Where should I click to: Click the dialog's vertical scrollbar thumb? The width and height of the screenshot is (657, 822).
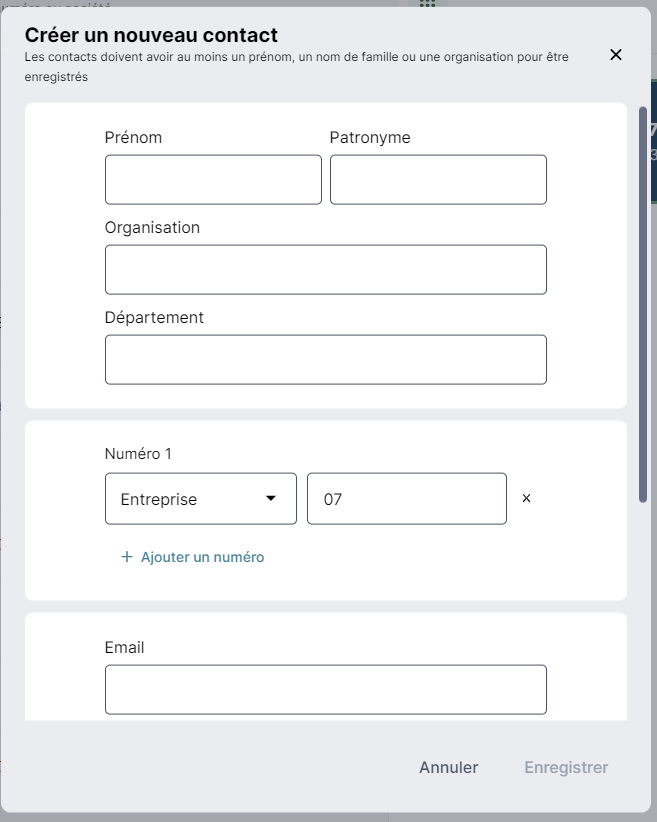tap(643, 305)
